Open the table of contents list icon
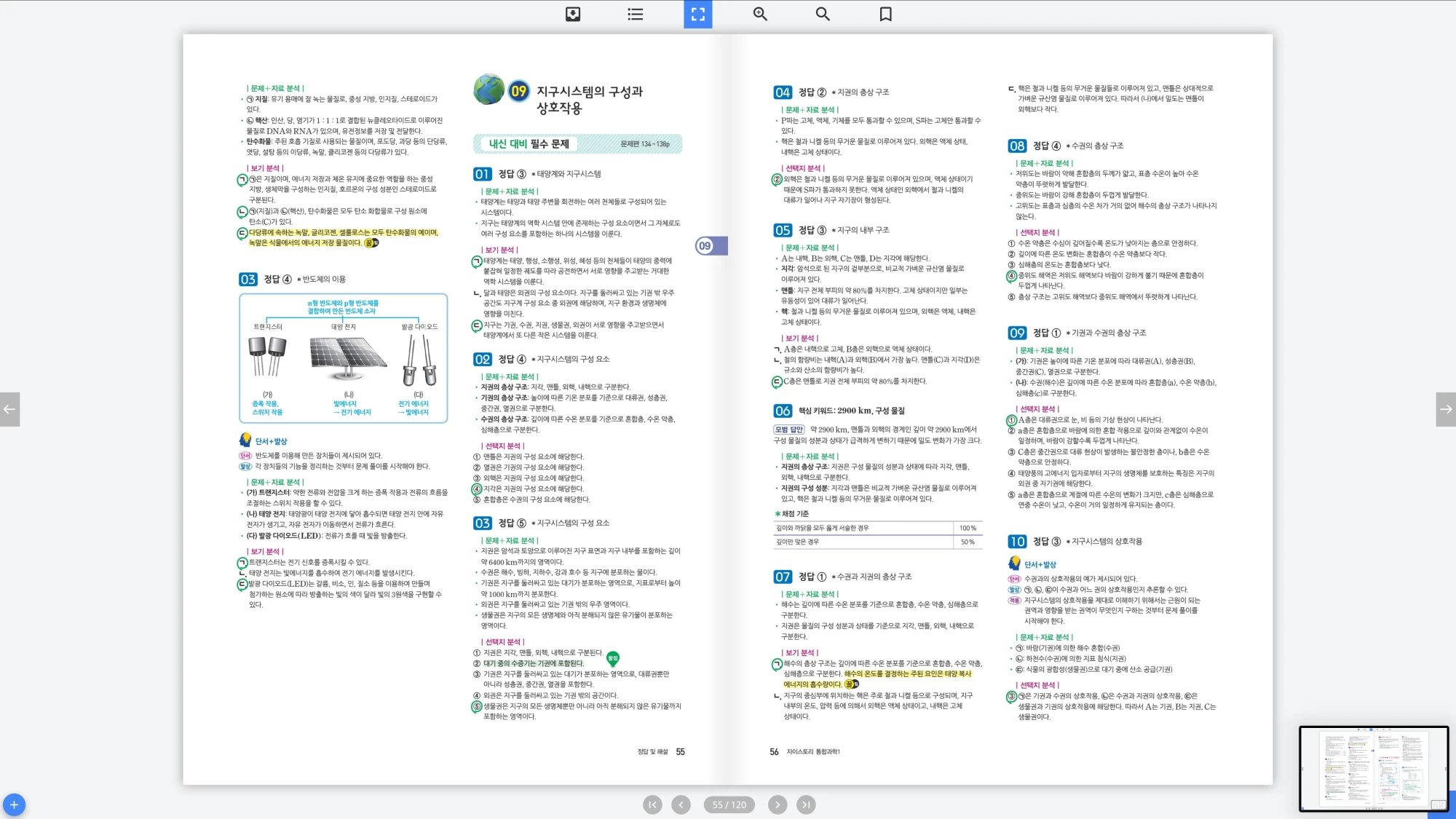The width and height of the screenshot is (1456, 819). pos(636,14)
